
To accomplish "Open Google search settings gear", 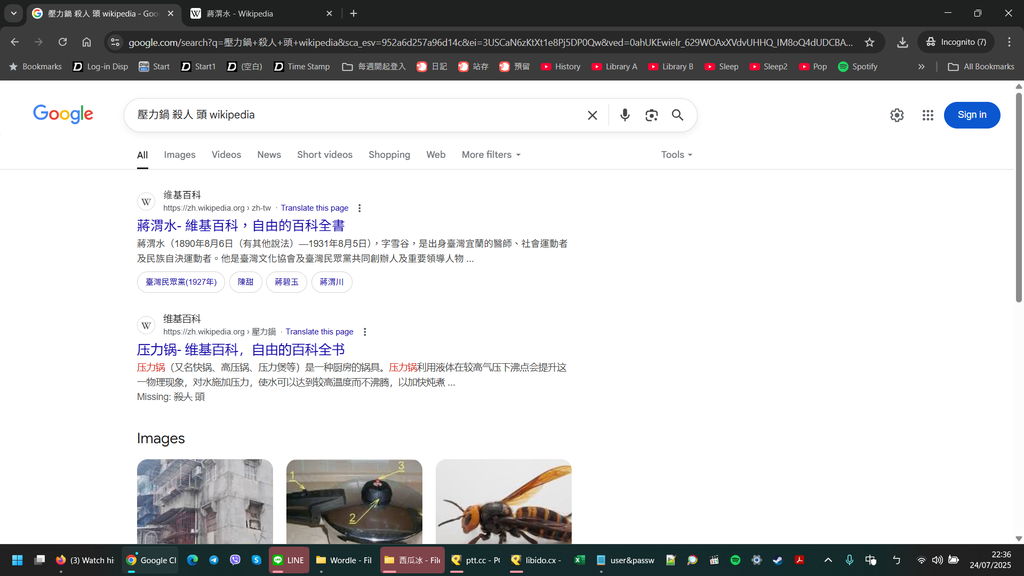I will click(897, 115).
